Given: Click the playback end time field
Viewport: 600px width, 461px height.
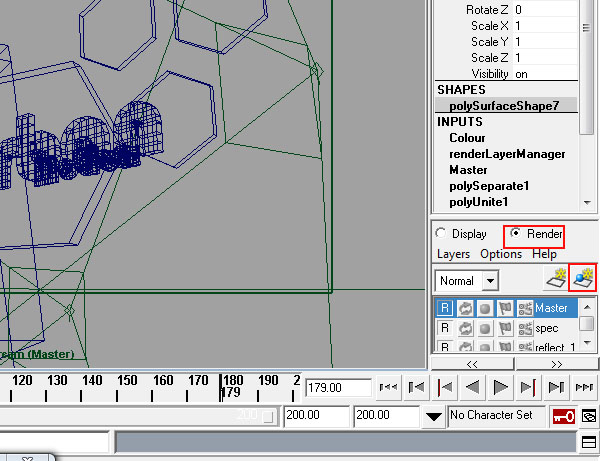Looking at the screenshot, I should [x=316, y=415].
